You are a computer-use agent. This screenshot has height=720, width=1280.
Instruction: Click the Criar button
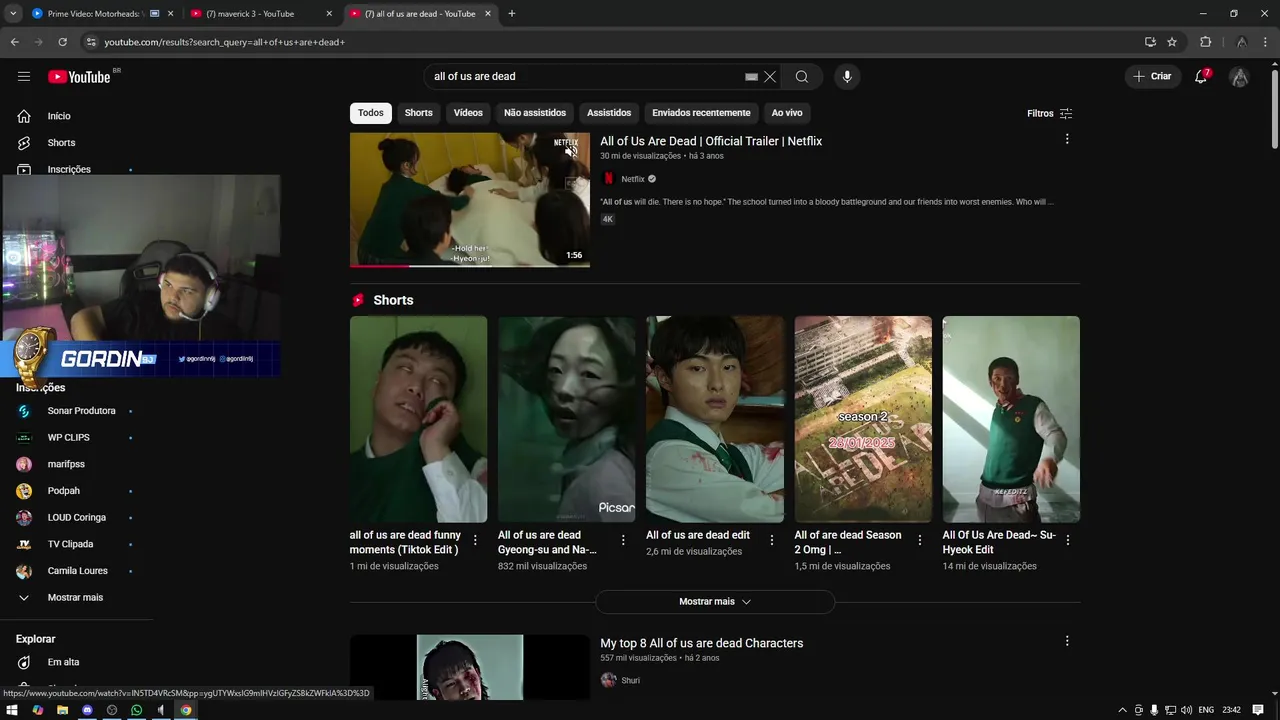(1152, 76)
